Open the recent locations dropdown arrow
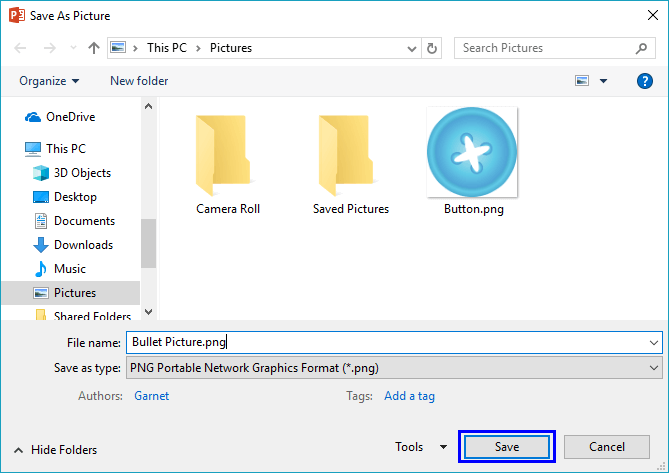Screen dimensions: 669x473 click(73, 47)
